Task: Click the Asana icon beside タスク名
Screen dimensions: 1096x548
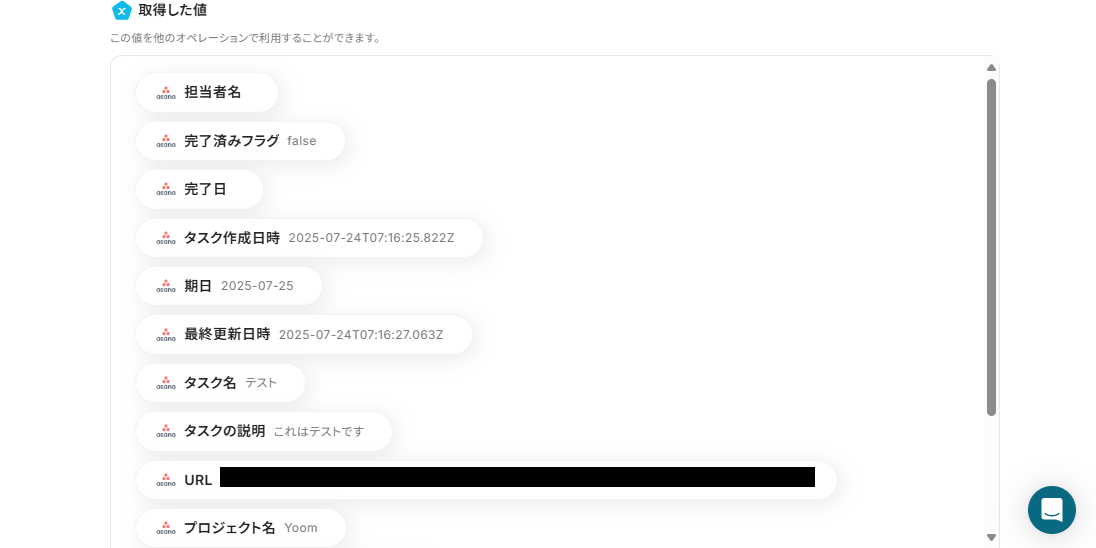Action: 166,383
